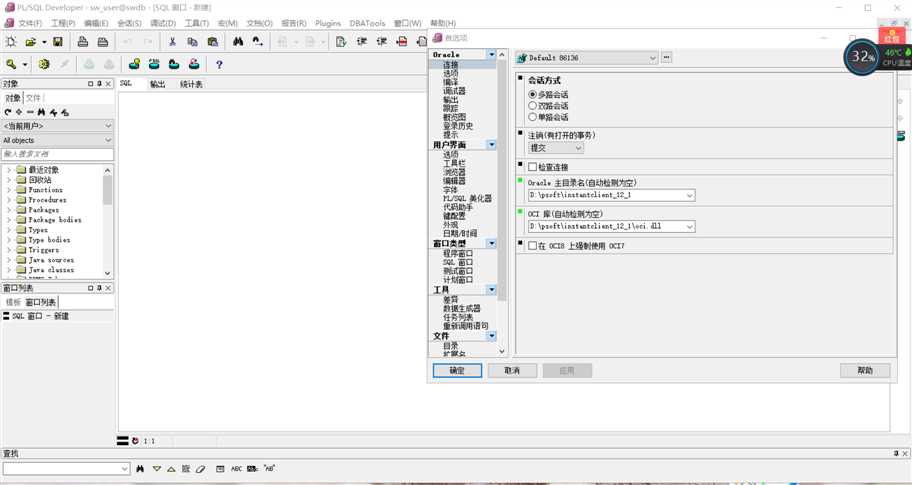The image size is (912, 485).
Task: Tick the 在 OCI8 上强制使用 OCI7 checkbox
Action: (x=532, y=246)
